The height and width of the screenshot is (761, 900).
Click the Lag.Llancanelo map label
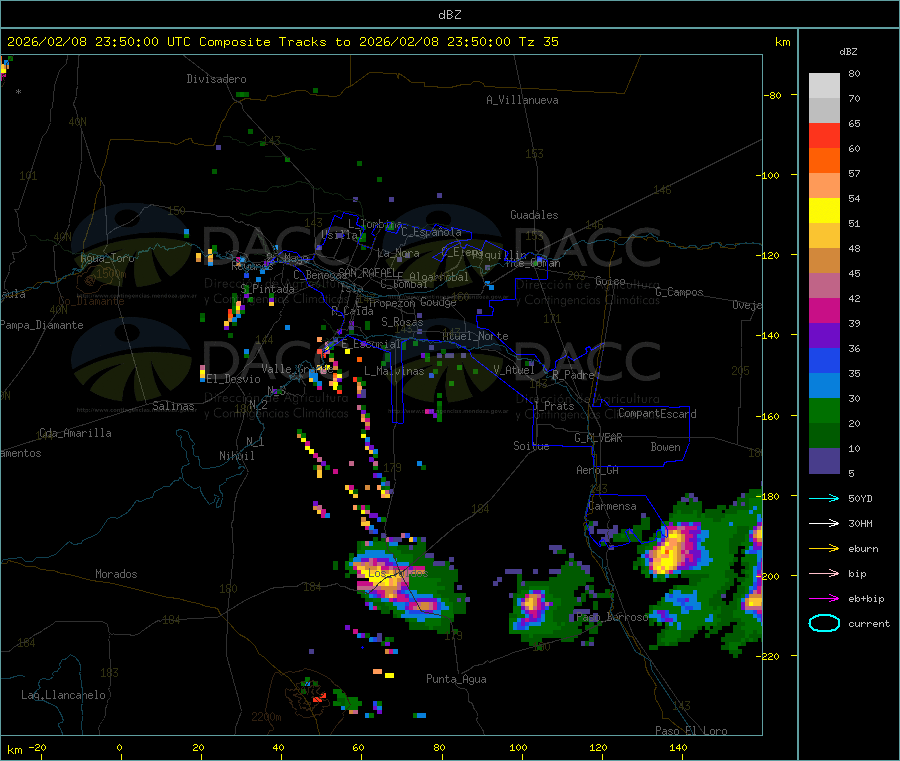[x=63, y=695]
